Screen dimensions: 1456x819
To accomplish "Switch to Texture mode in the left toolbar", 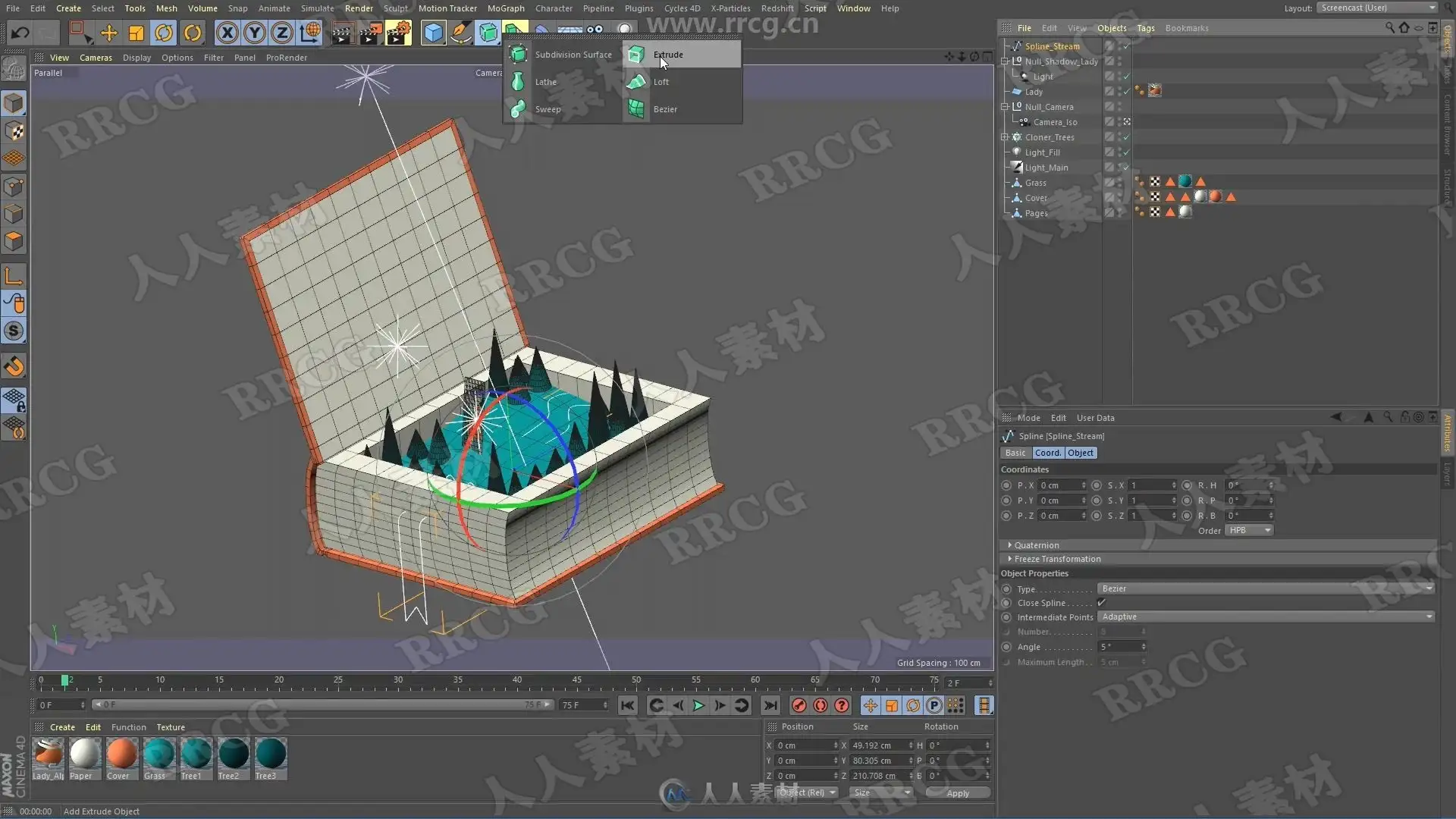I will pos(14,131).
